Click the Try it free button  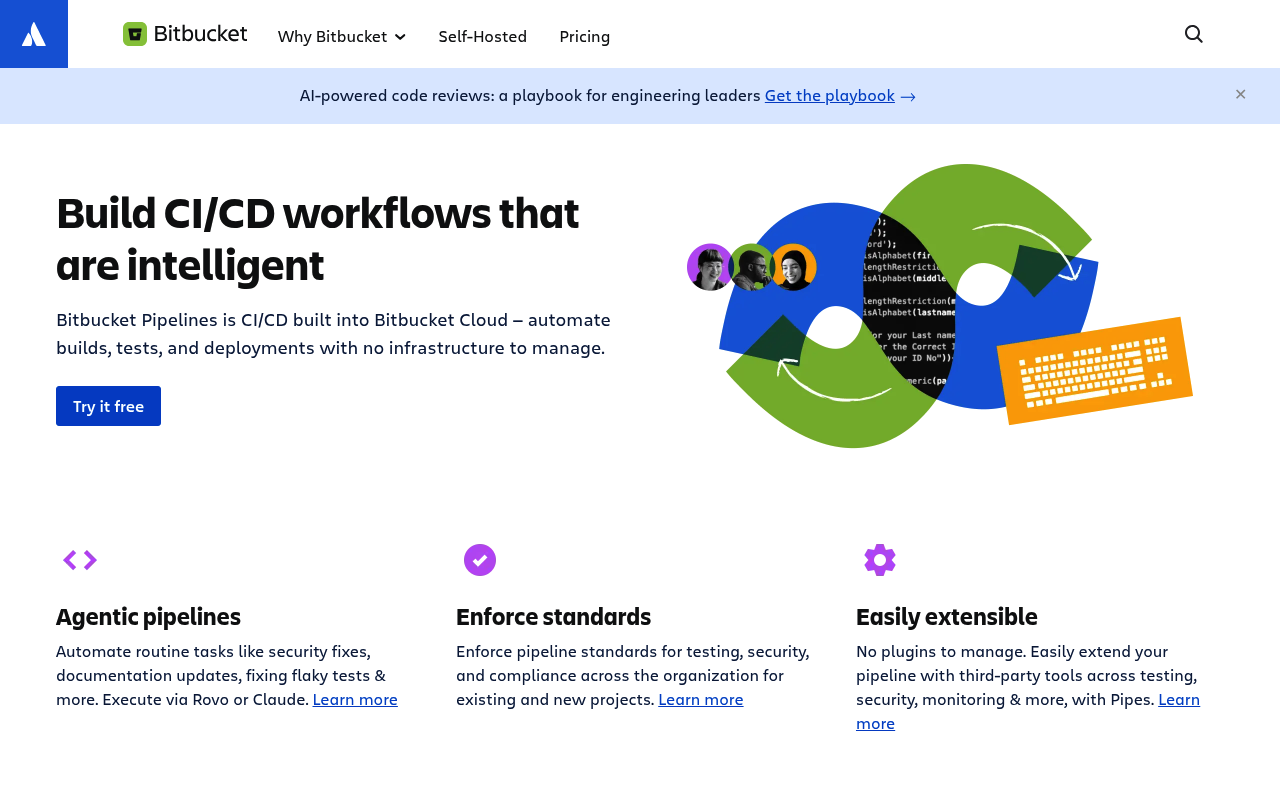pos(108,406)
